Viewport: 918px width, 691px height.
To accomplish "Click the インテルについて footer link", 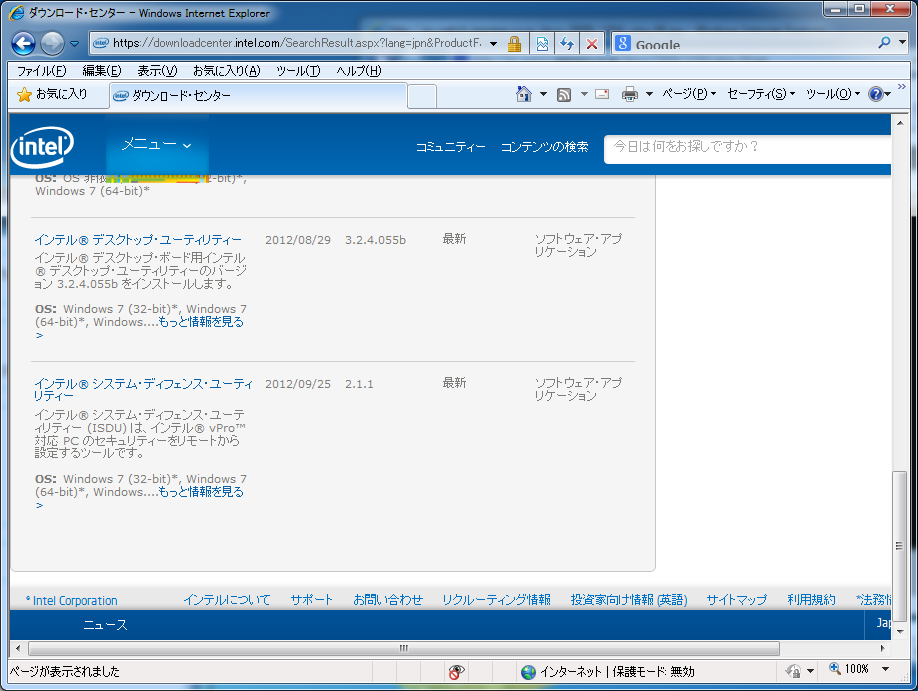I will [x=227, y=600].
